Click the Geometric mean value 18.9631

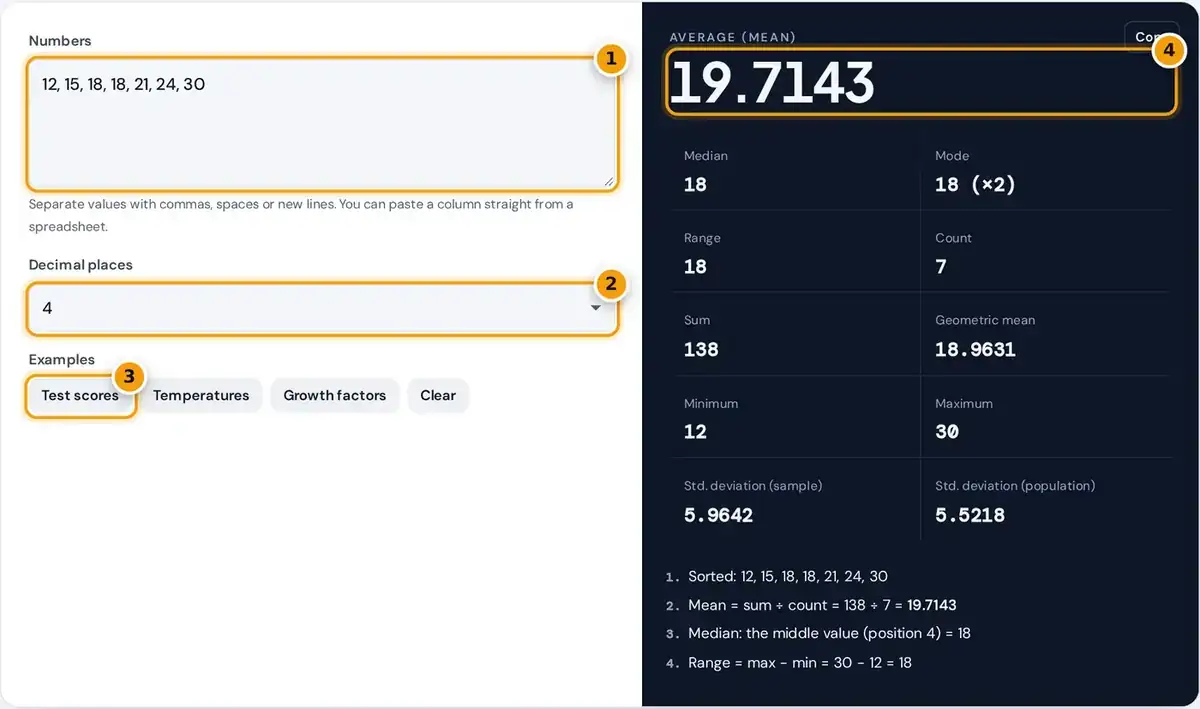tap(975, 349)
